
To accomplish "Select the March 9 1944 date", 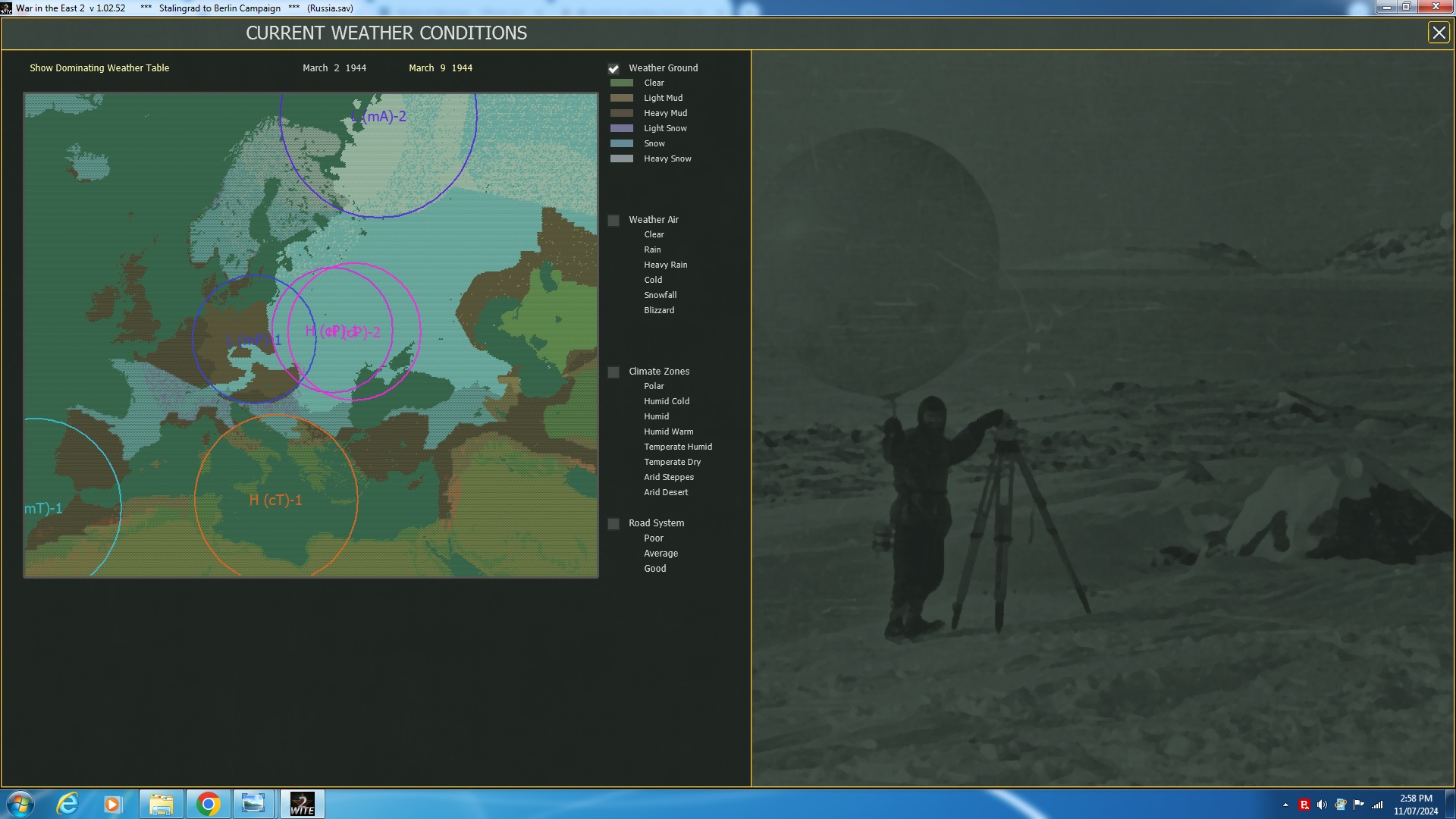I will tap(440, 68).
